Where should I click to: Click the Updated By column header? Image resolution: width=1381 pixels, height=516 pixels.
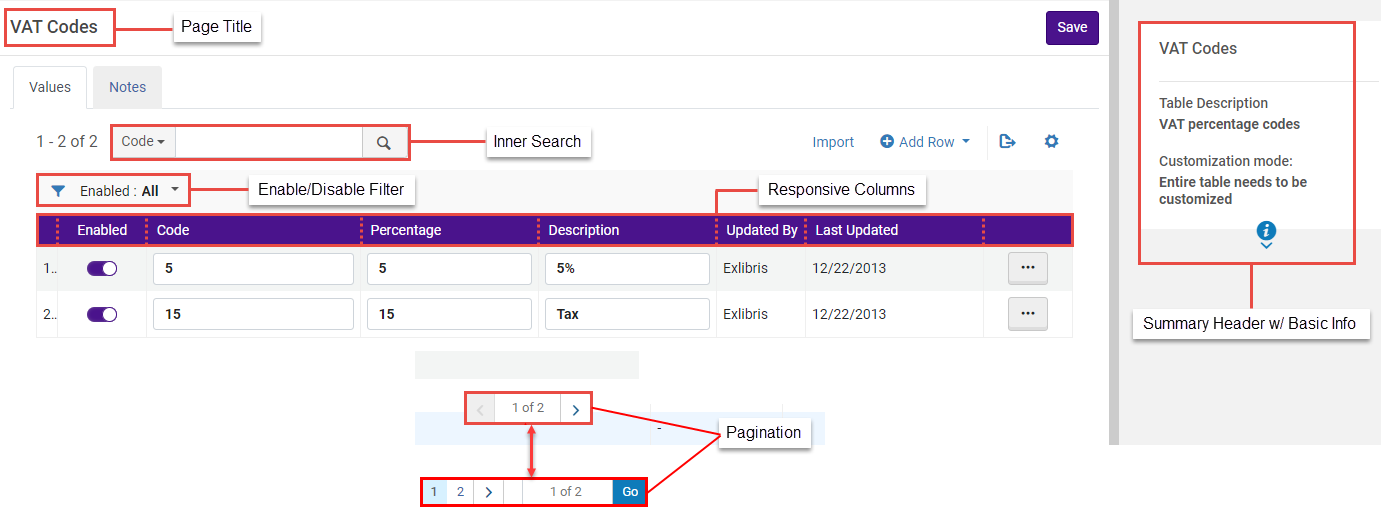pos(762,230)
